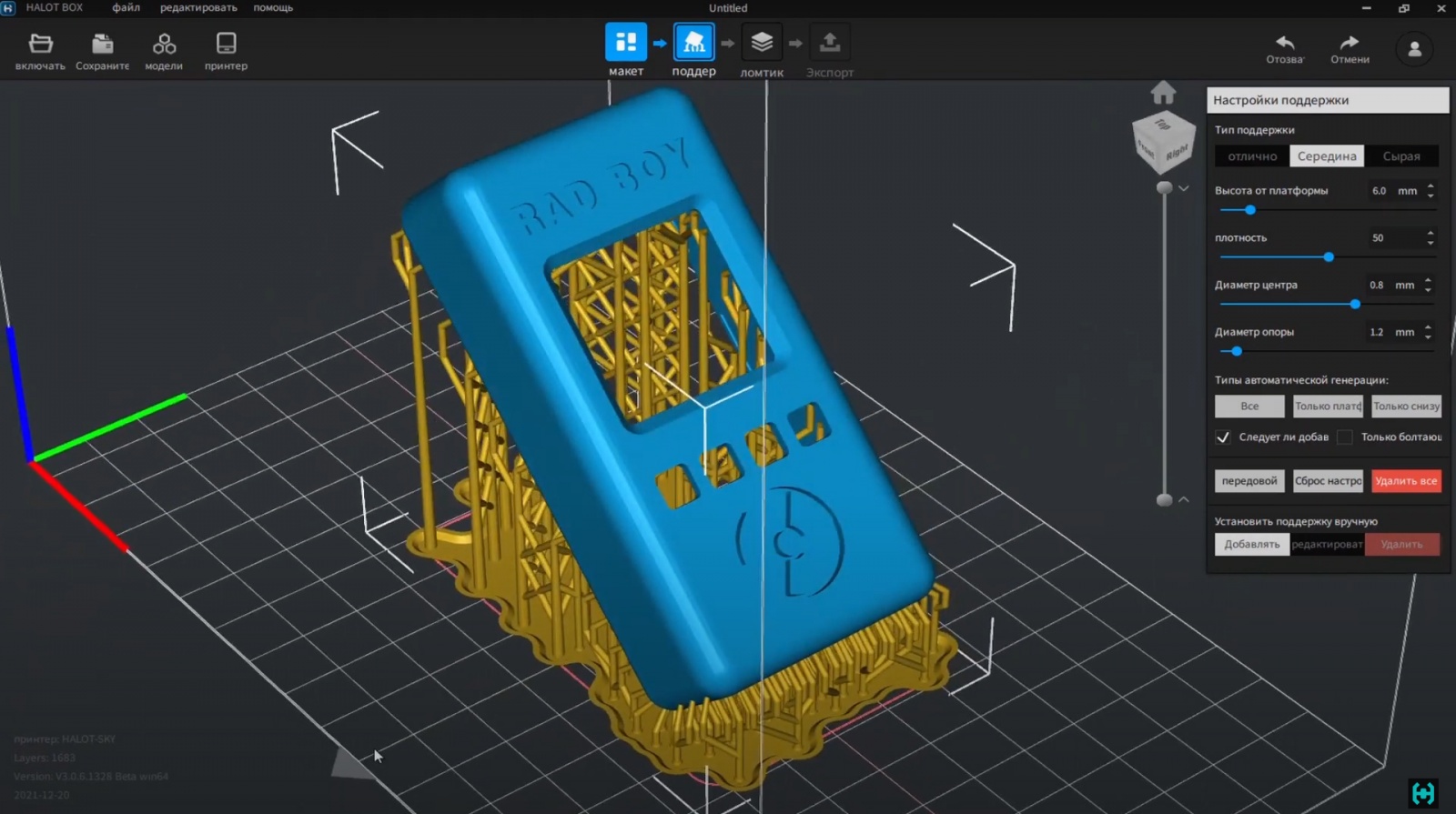
Task: Open the передовой advanced settings
Action: [1249, 481]
